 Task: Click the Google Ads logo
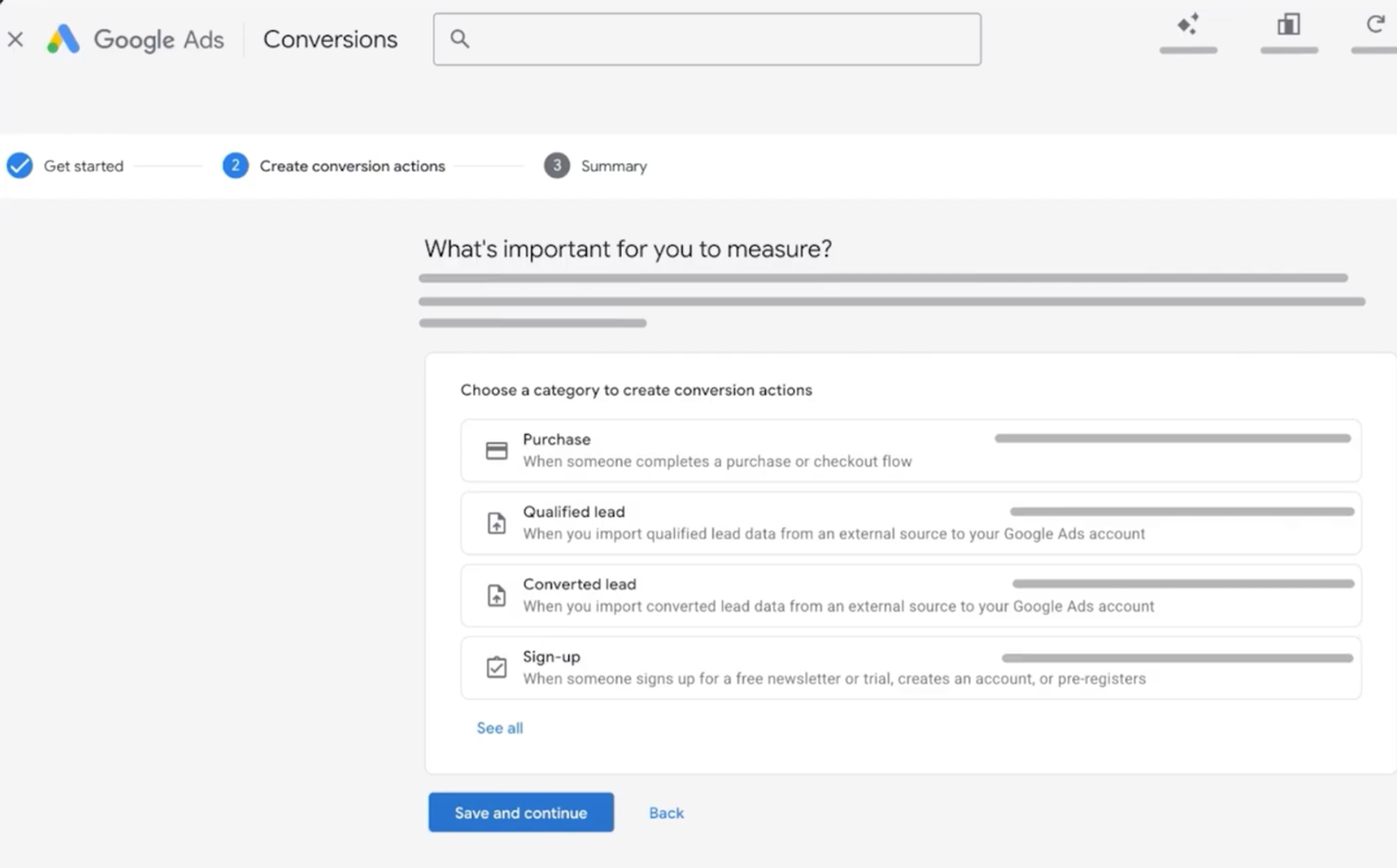(135, 39)
